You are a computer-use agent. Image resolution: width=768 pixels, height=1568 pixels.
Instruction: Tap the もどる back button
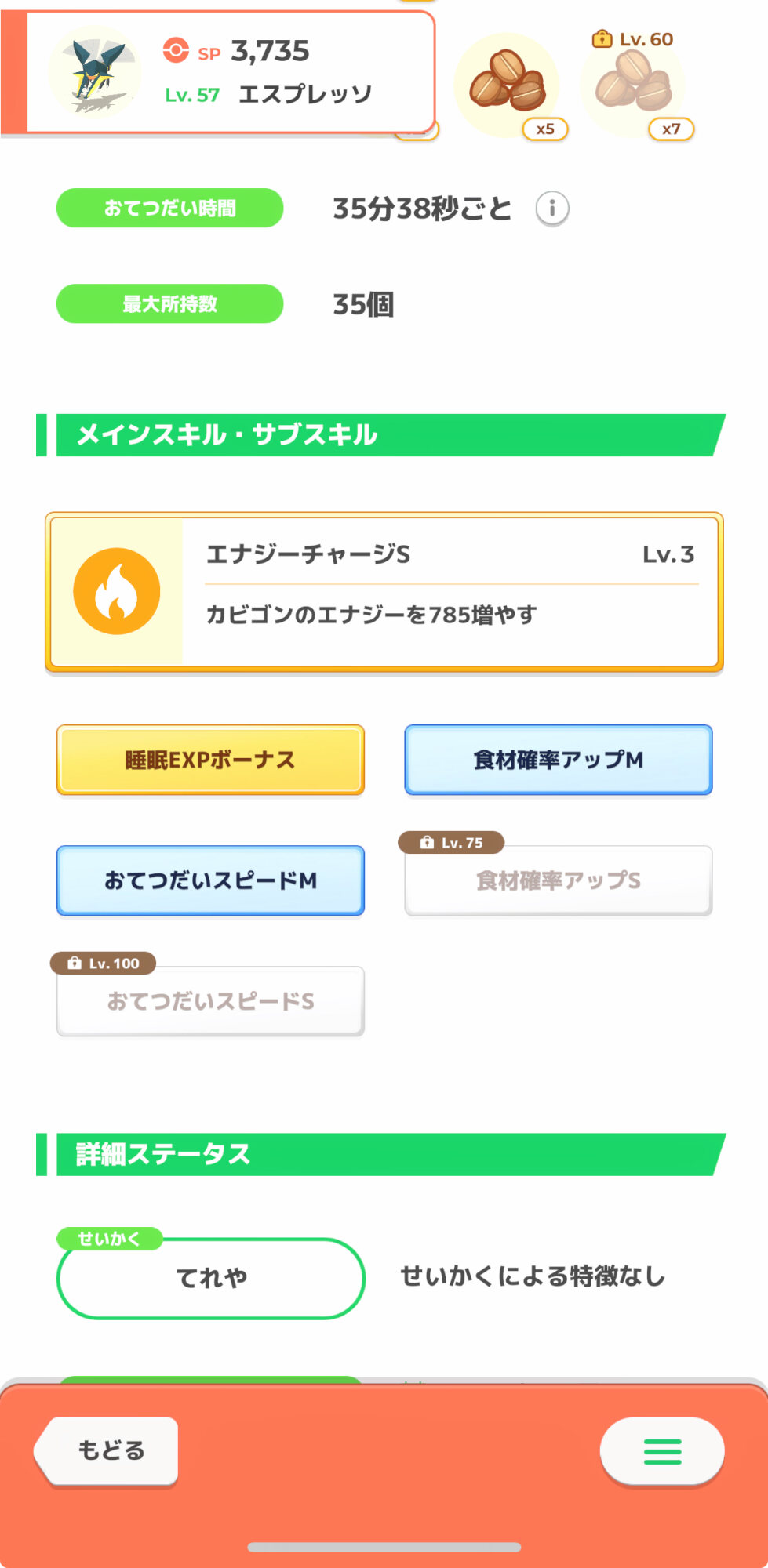coord(108,1450)
